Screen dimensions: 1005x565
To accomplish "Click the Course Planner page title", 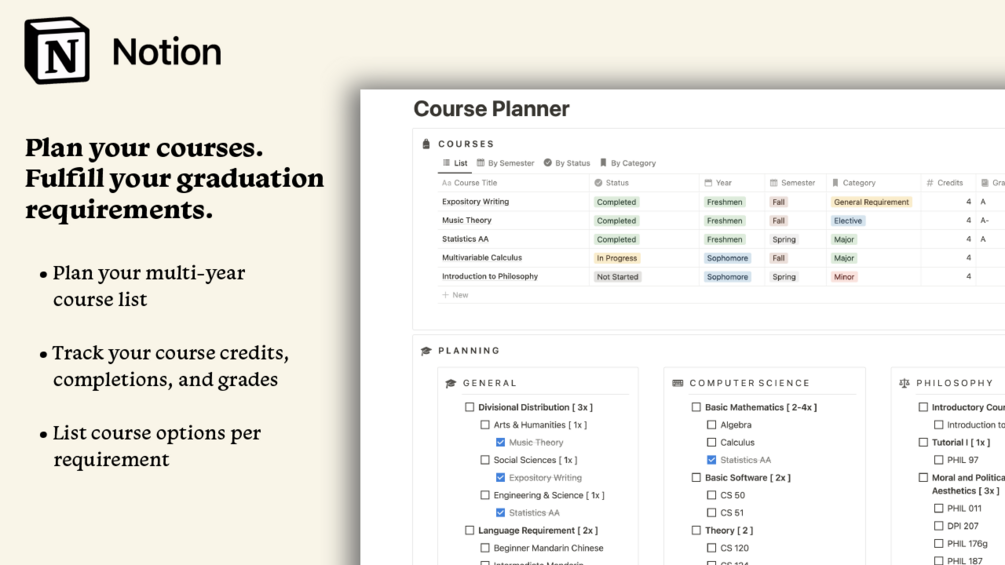I will click(491, 109).
